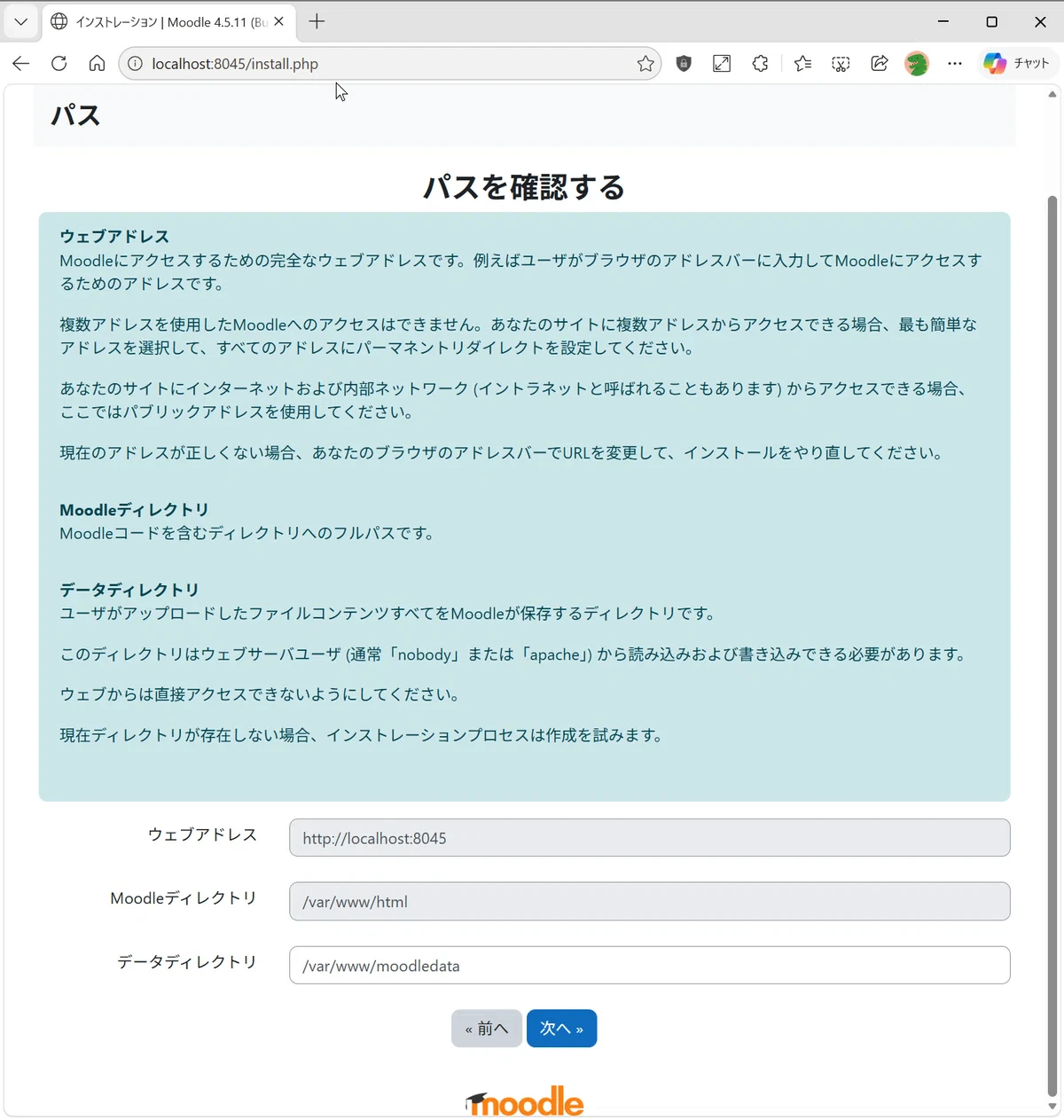Click the « 前へ button
The width and height of the screenshot is (1064, 1120).
(487, 1029)
